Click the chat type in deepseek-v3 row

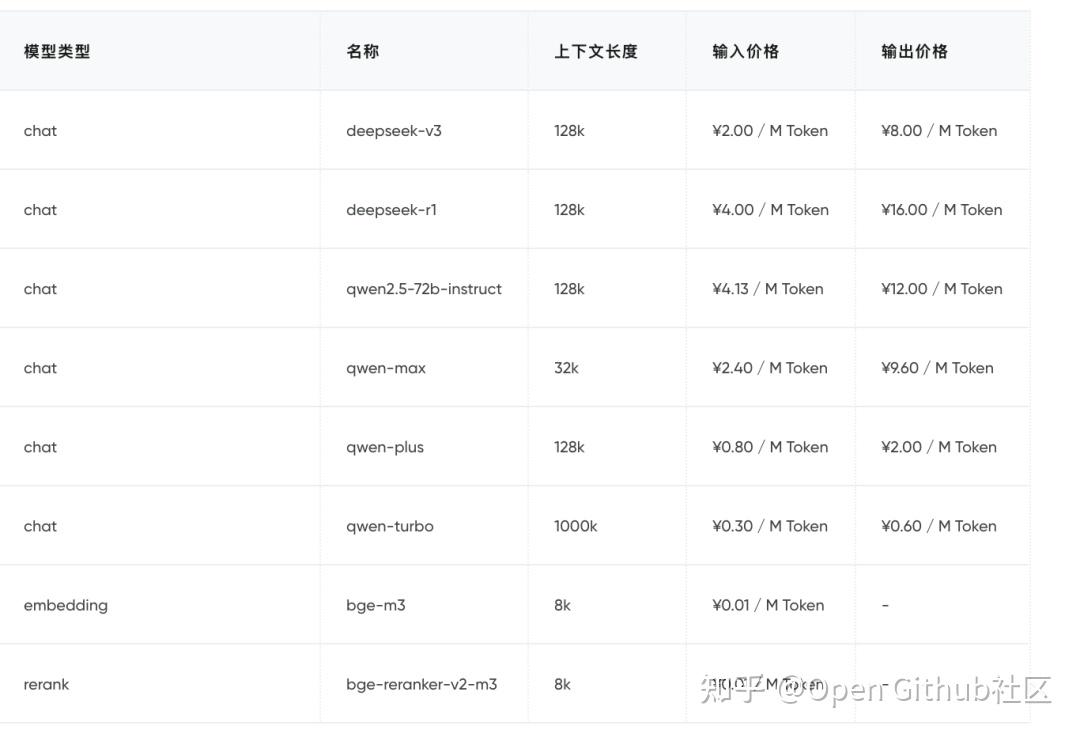click(x=40, y=131)
